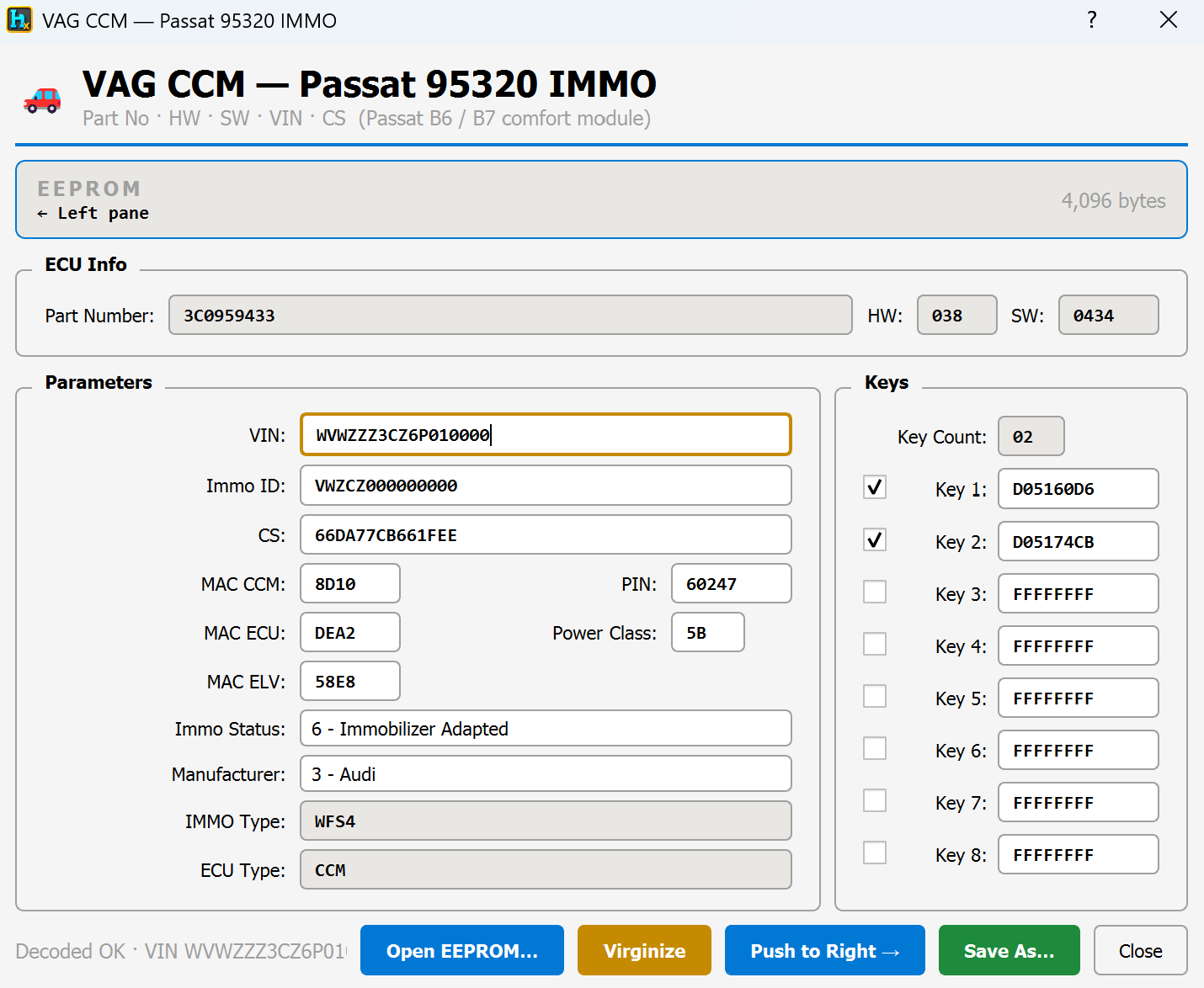Click the HW version field
The width and height of the screenshot is (1204, 988).
click(957, 315)
